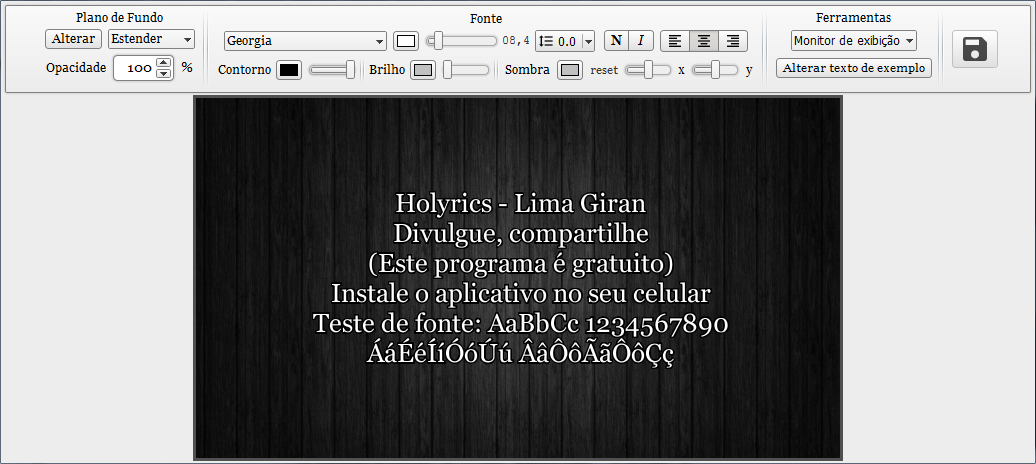1036x464 pixels.
Task: Align text to the right
Action: pos(733,41)
